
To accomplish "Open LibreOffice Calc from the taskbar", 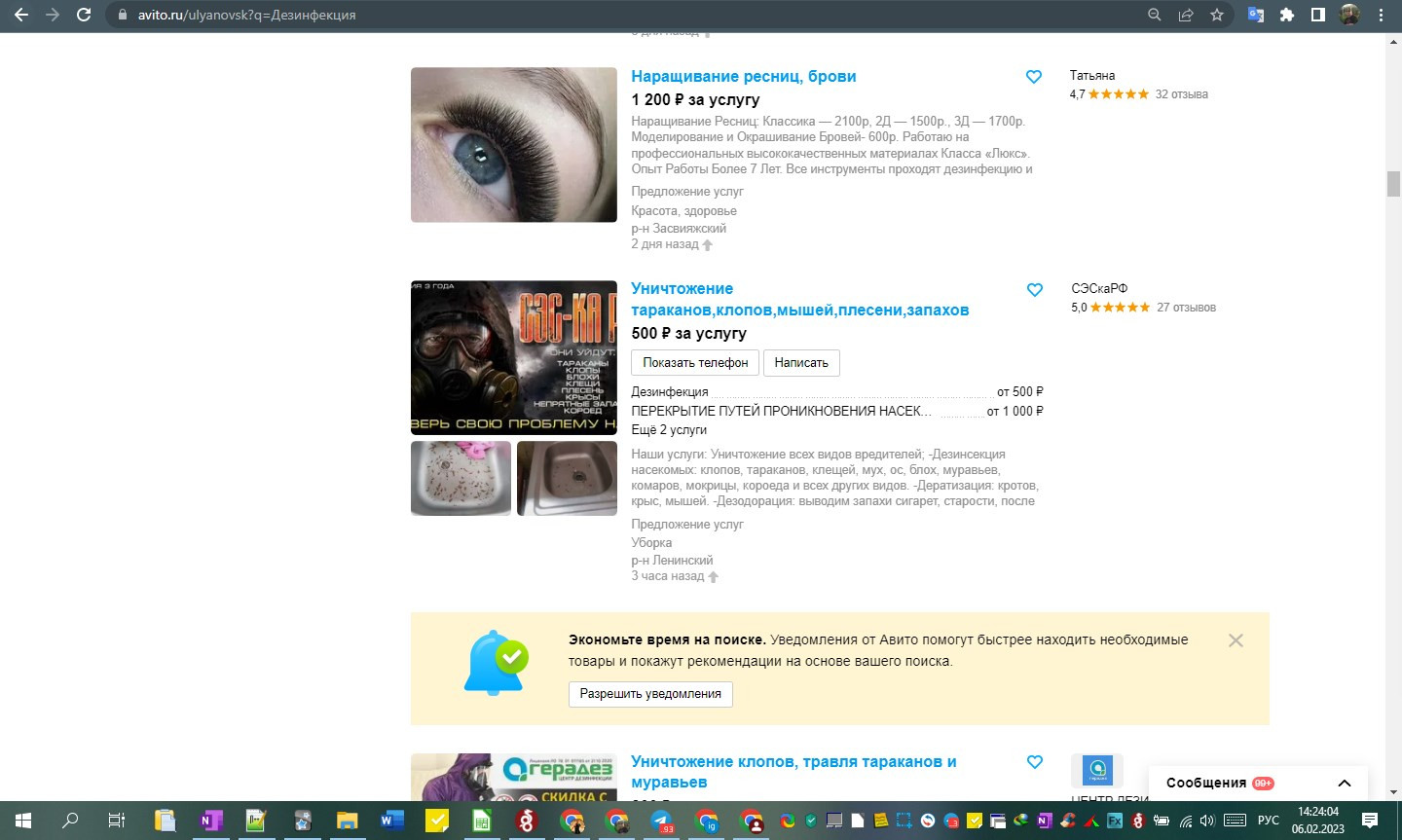I will 481,821.
